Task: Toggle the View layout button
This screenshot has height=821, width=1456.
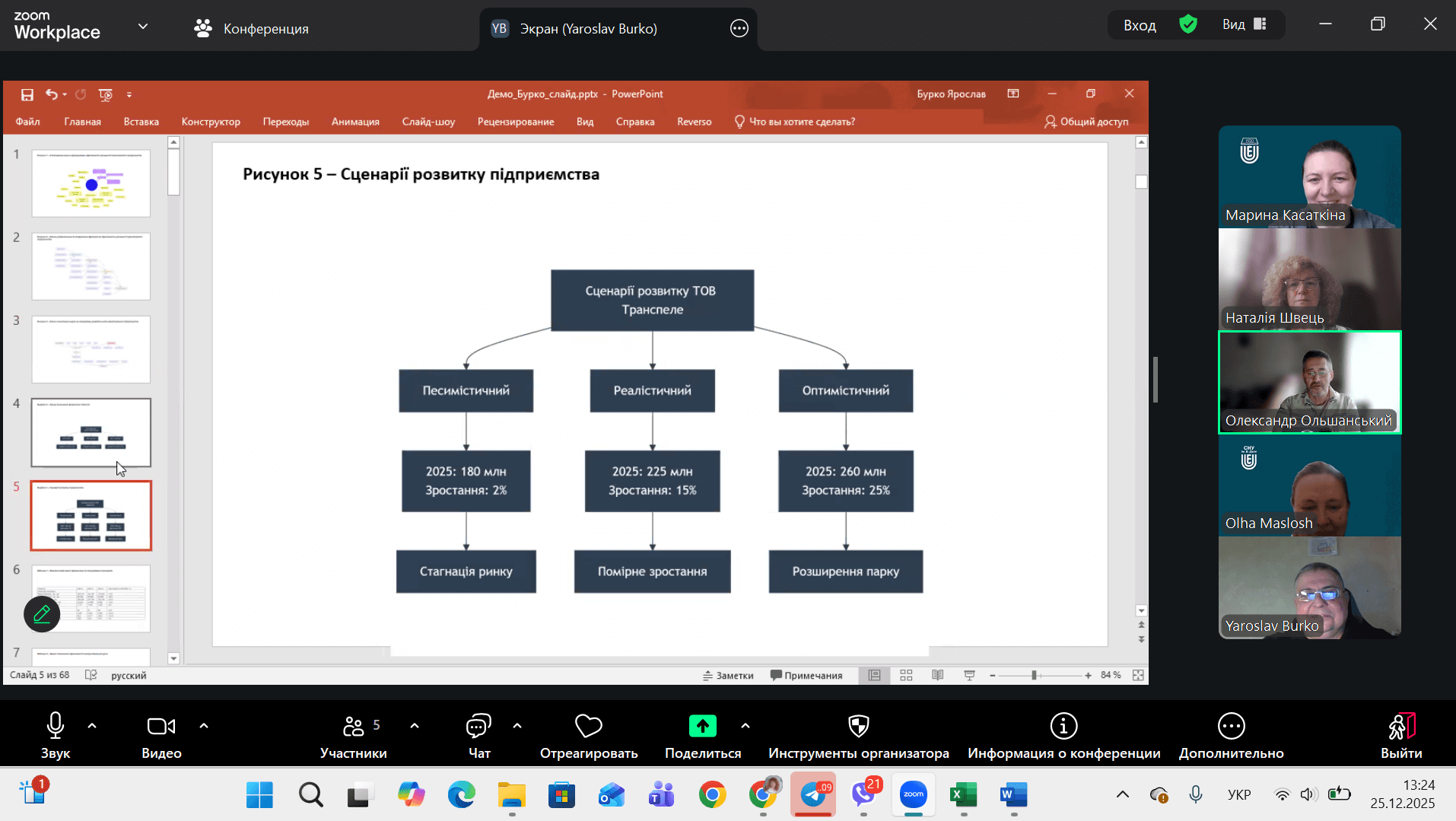Action: [x=1244, y=24]
